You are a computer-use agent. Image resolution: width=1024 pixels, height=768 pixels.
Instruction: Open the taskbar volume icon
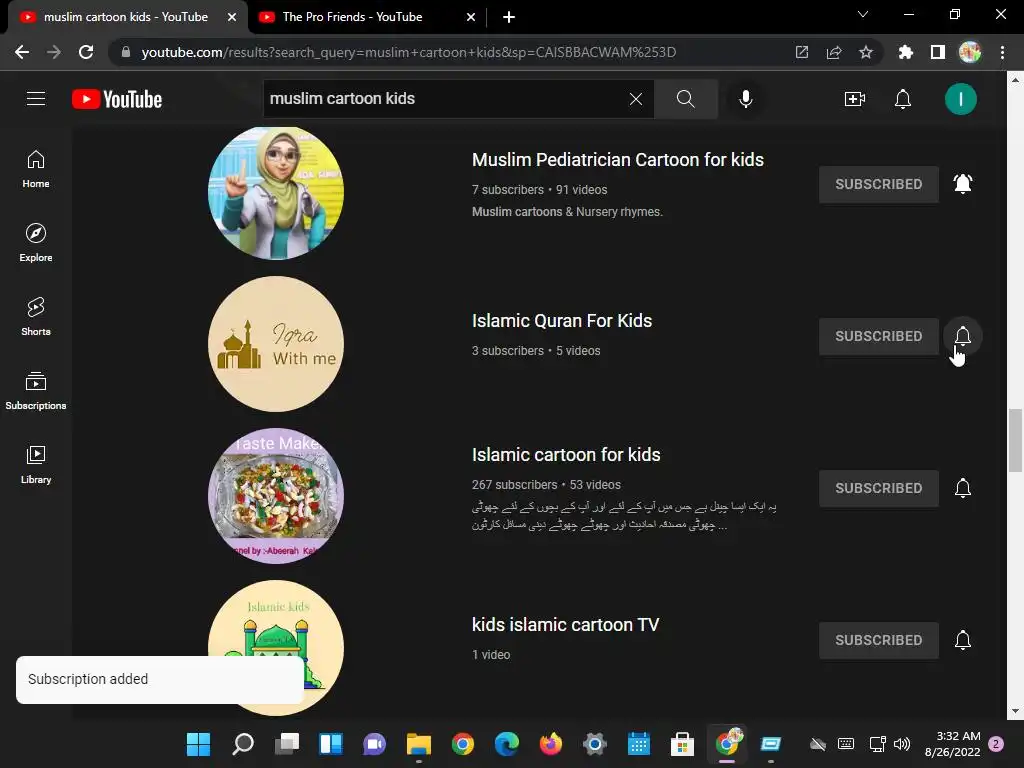902,744
